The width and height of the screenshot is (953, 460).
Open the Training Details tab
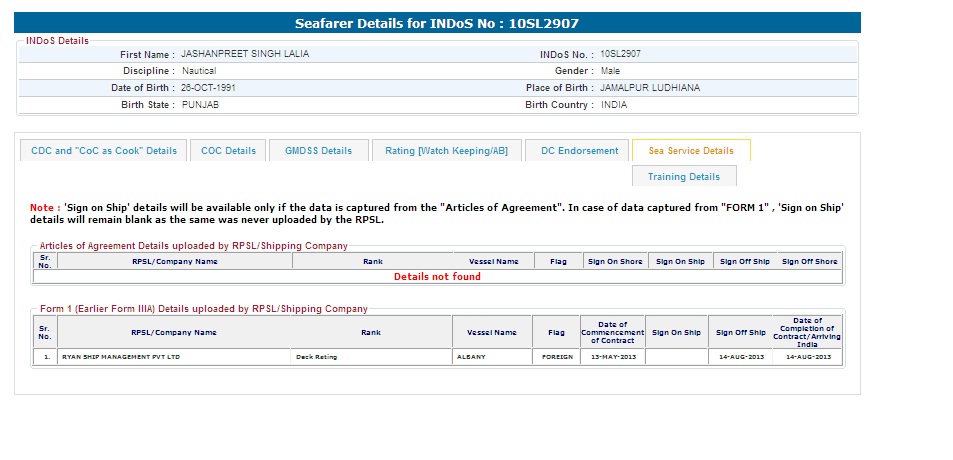(x=683, y=177)
